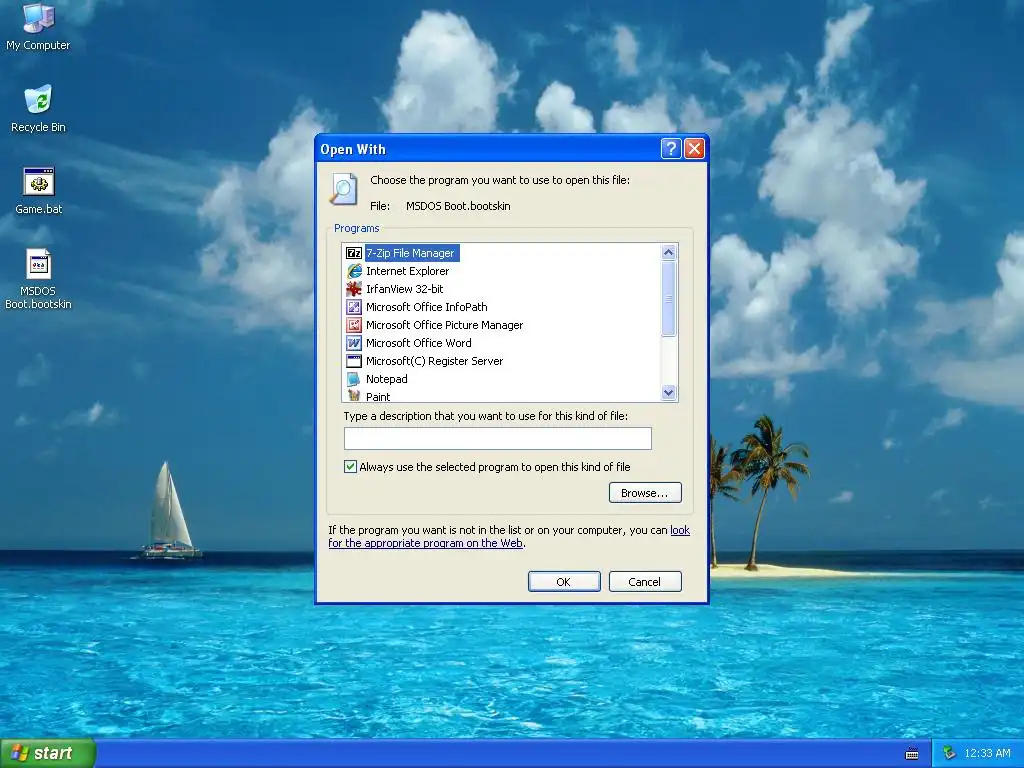Select Internet Explorer text in list
This screenshot has width=1024, height=768.
pos(407,271)
